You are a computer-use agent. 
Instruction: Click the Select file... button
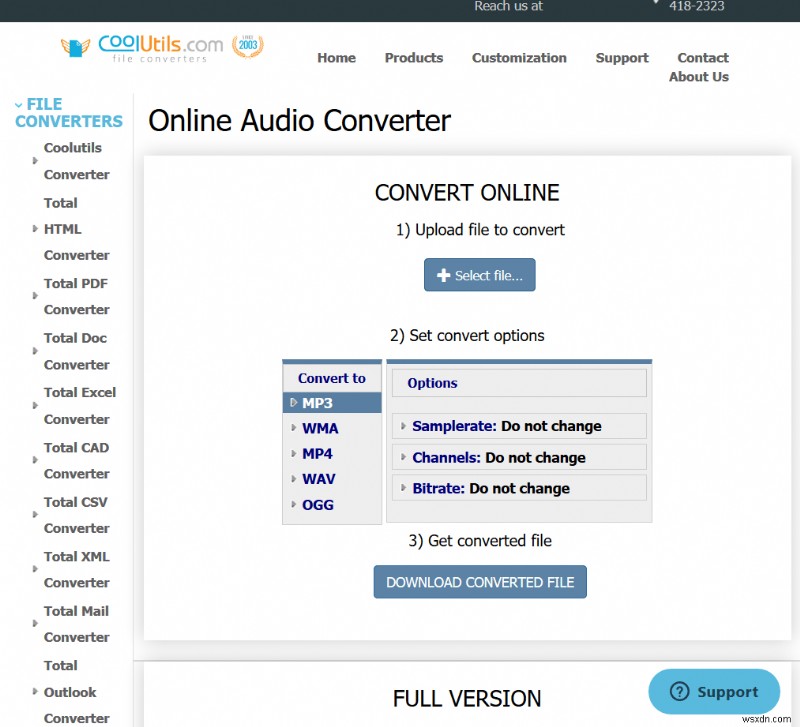pyautogui.click(x=480, y=275)
